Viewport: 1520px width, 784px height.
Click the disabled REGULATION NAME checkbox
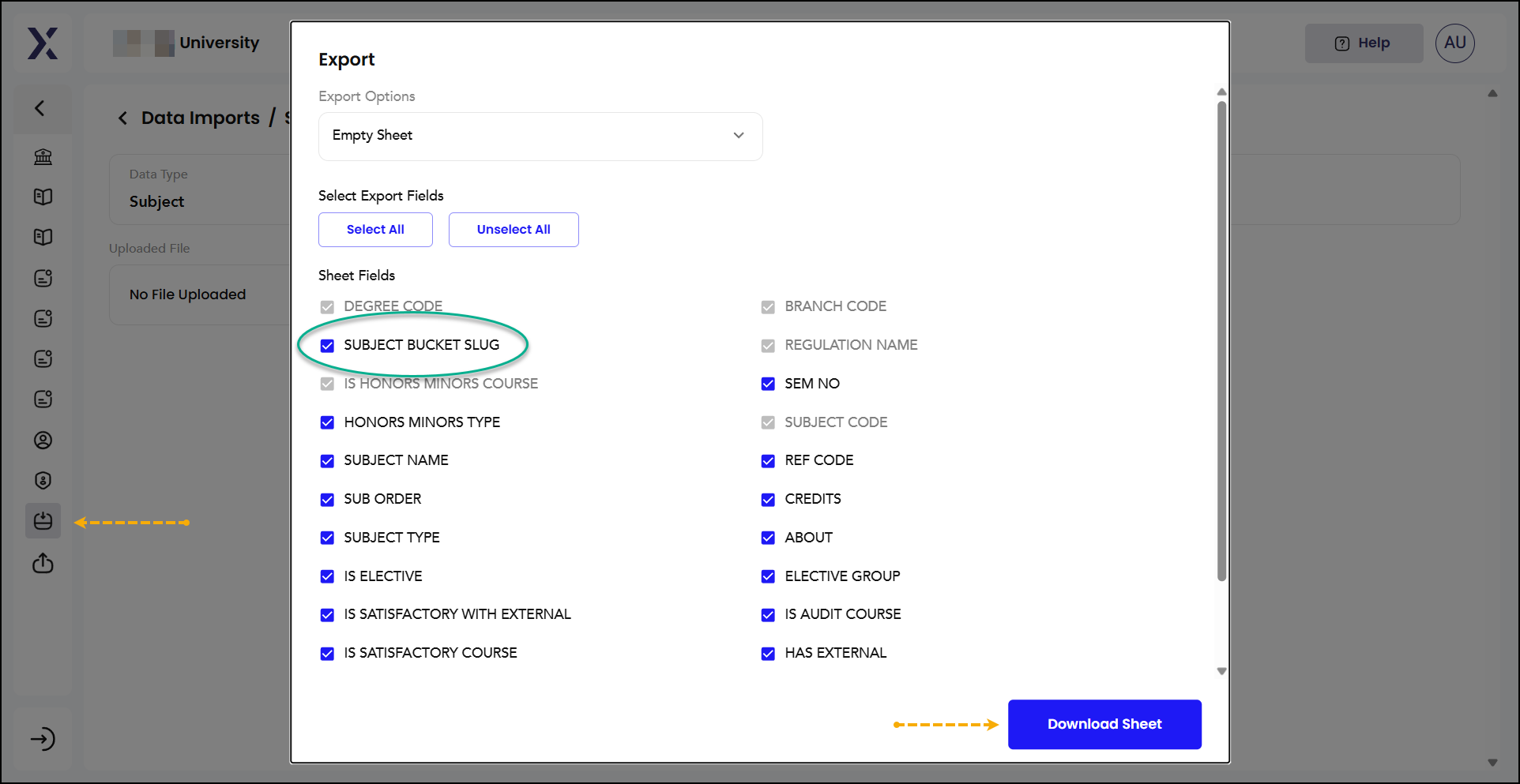pos(768,346)
